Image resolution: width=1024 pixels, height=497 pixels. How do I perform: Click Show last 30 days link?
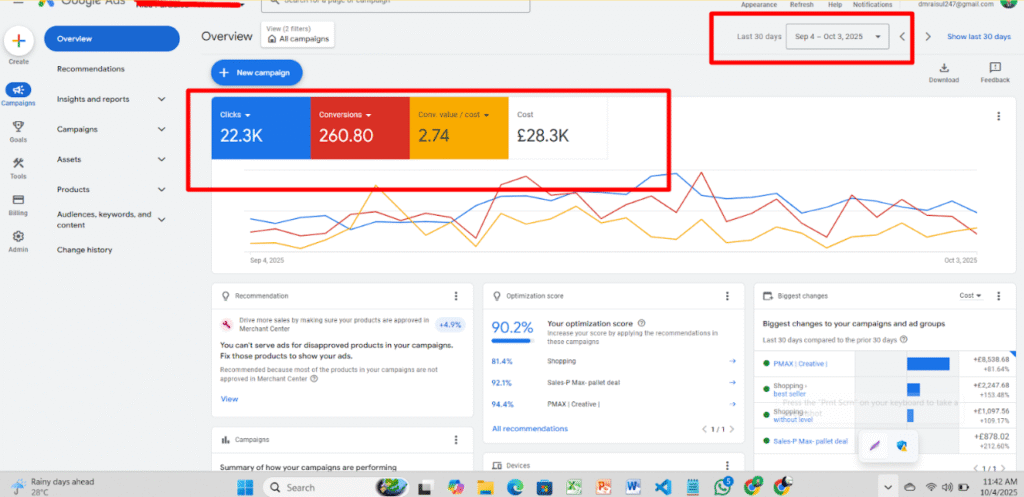[979, 37]
